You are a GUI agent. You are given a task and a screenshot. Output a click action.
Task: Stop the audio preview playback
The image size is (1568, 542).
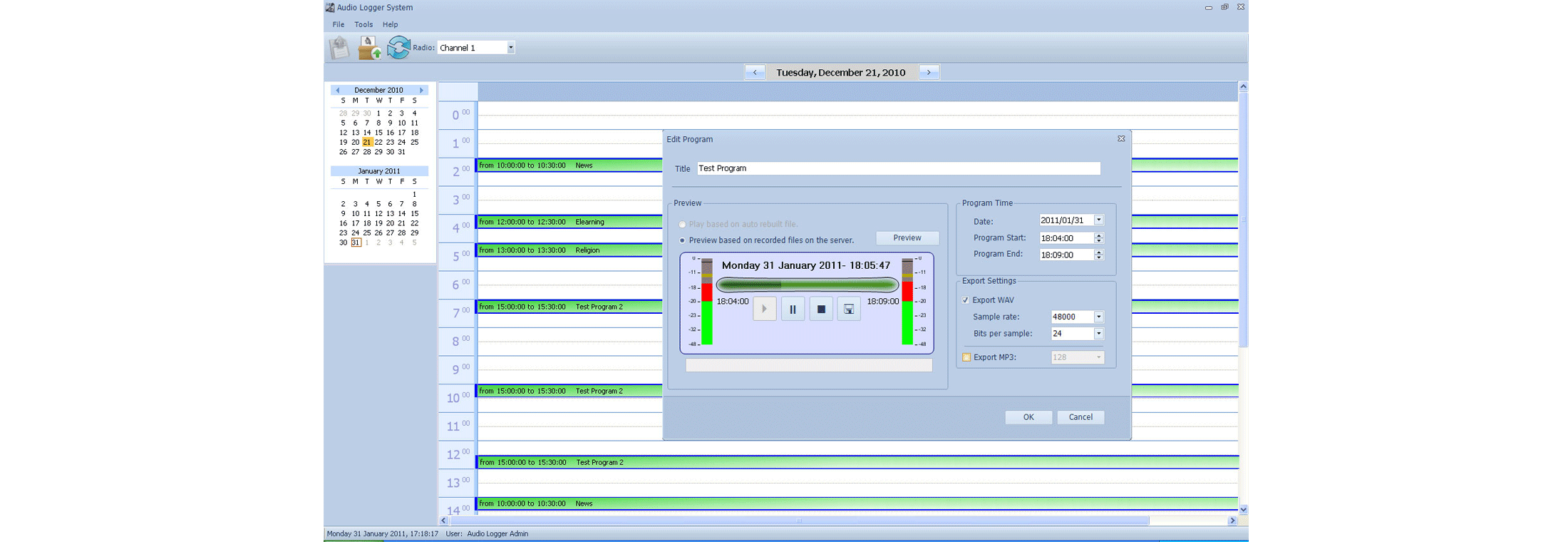[x=821, y=310]
